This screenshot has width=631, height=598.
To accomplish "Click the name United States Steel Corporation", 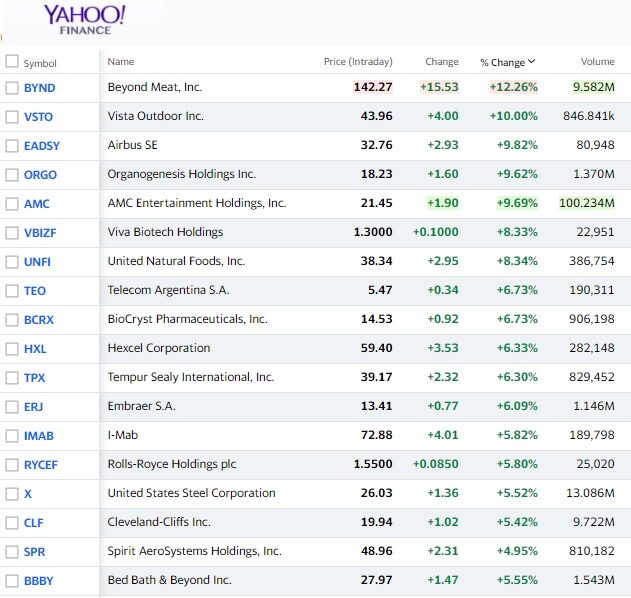I will 192,493.
